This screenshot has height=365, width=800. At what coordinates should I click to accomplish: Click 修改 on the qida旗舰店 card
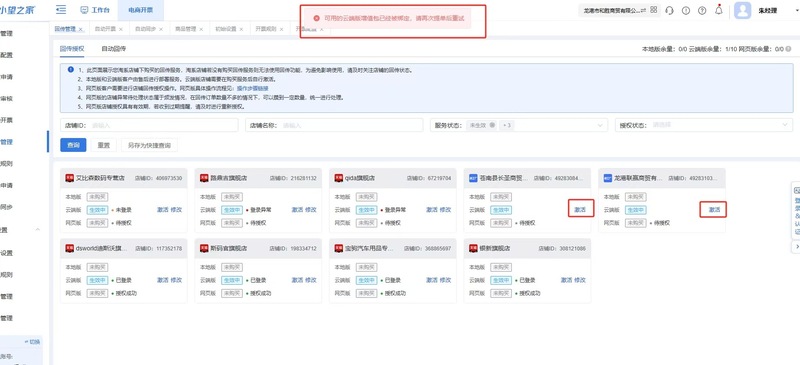point(445,210)
